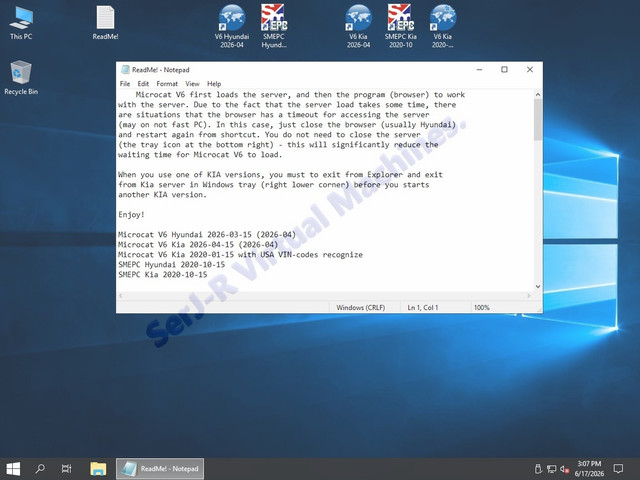Open the View menu in Notepad
640x480 pixels.
(x=192, y=84)
